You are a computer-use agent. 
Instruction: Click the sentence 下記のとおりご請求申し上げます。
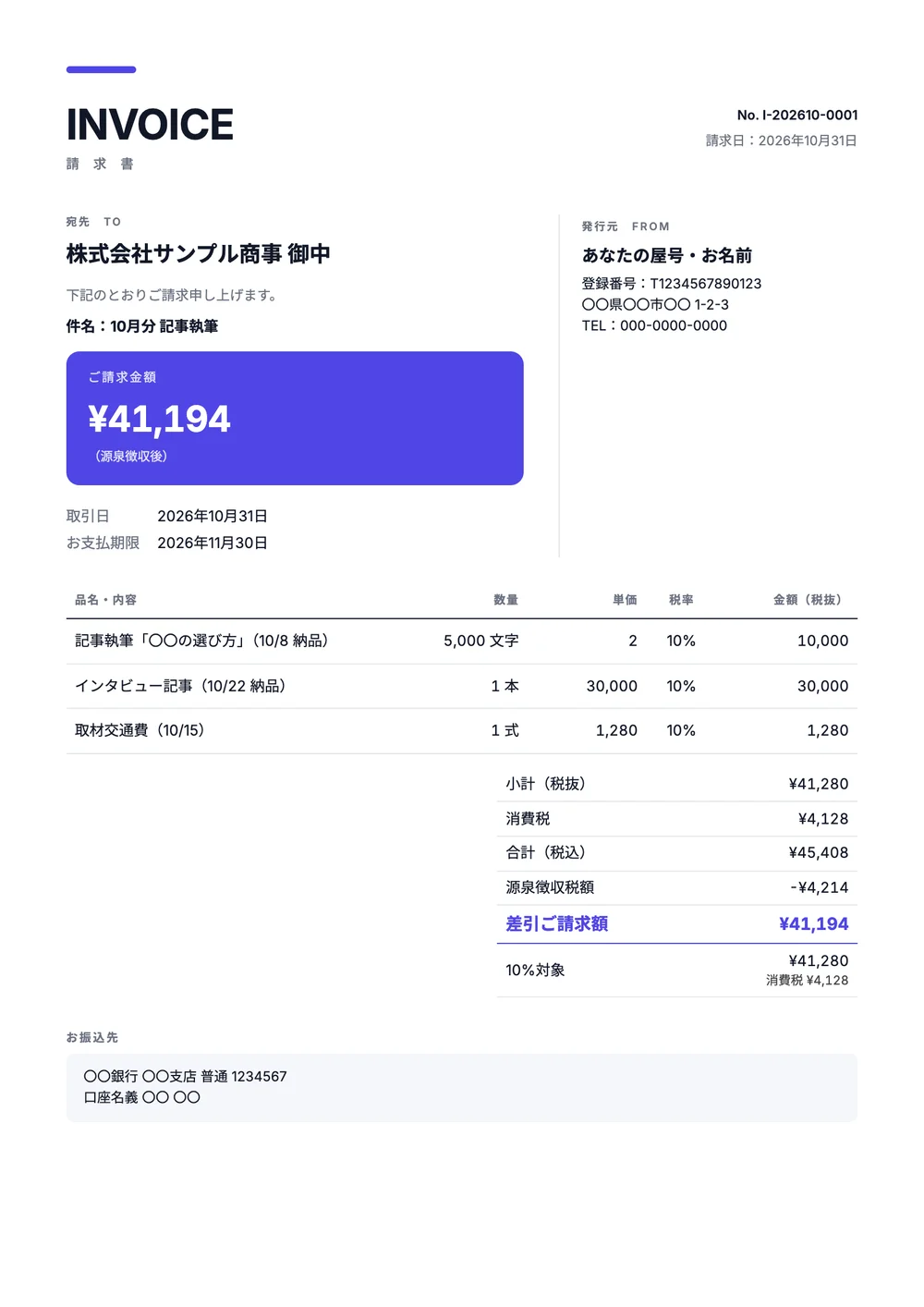coord(173,295)
